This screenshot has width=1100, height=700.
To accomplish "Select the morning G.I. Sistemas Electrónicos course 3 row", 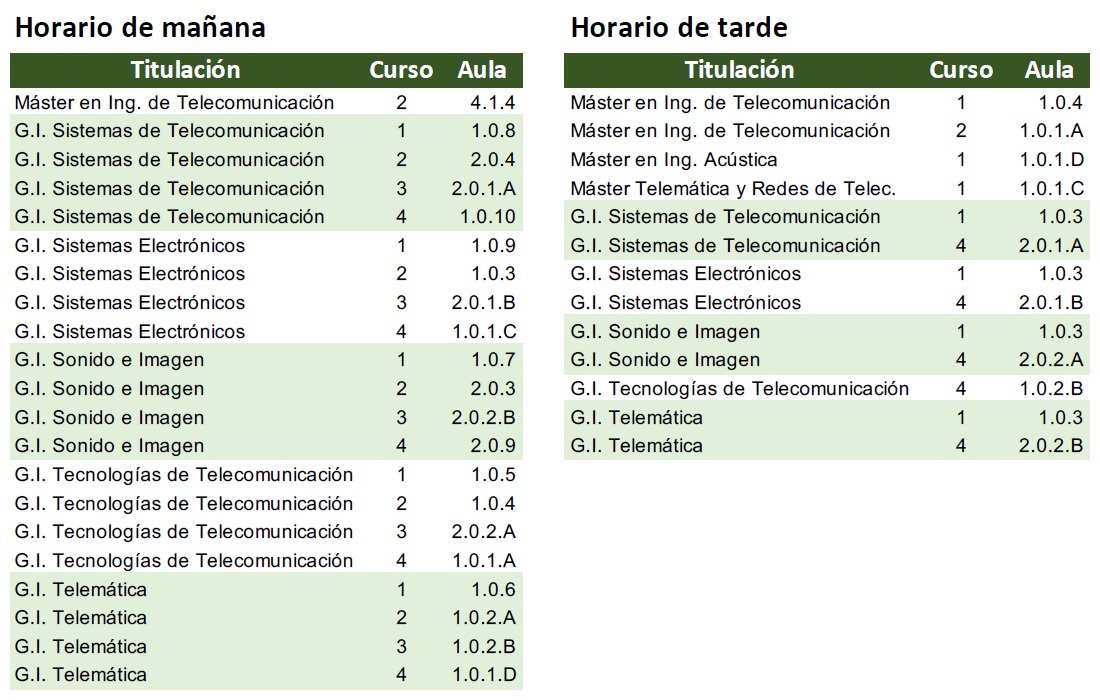I will (267, 302).
